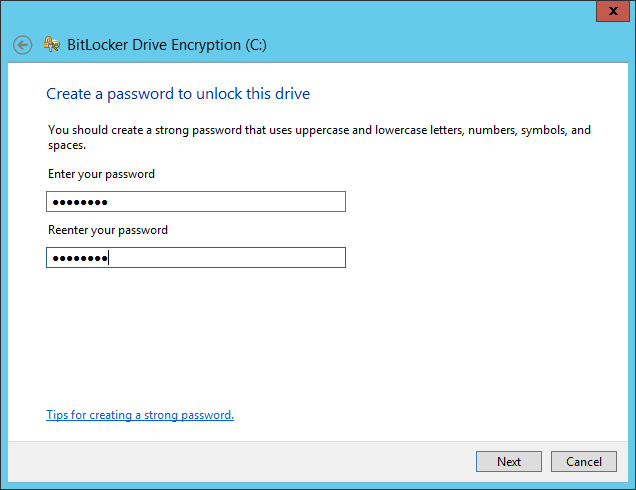
Task: Close the BitLocker wizard with the red X
Action: point(613,11)
